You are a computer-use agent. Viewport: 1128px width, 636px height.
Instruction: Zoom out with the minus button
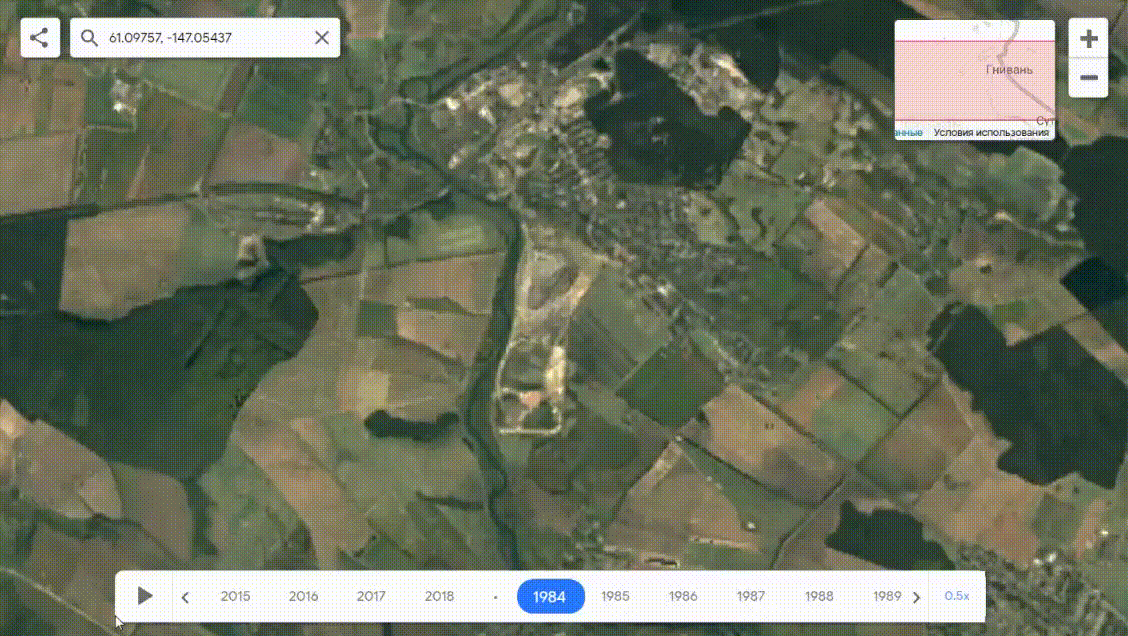[1089, 78]
